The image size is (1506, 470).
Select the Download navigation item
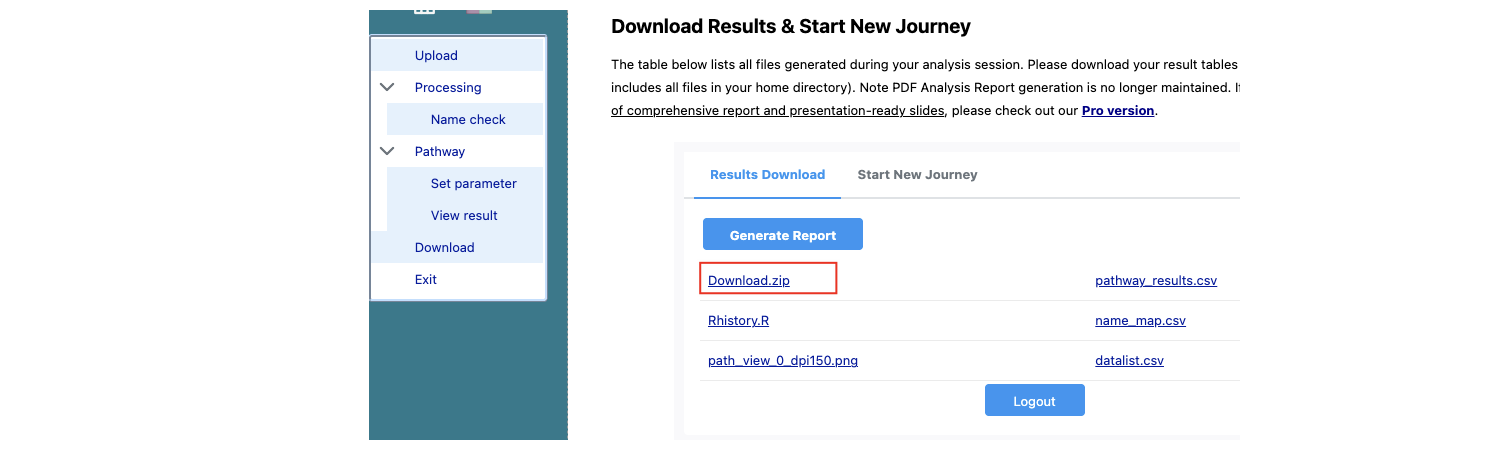coord(445,247)
